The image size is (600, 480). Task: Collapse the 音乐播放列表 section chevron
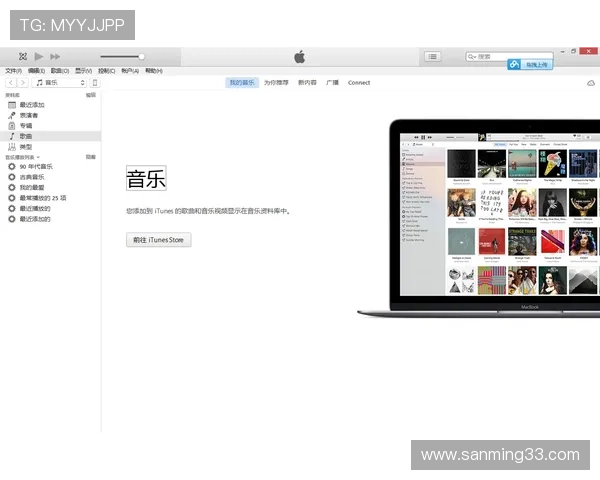coord(38,157)
